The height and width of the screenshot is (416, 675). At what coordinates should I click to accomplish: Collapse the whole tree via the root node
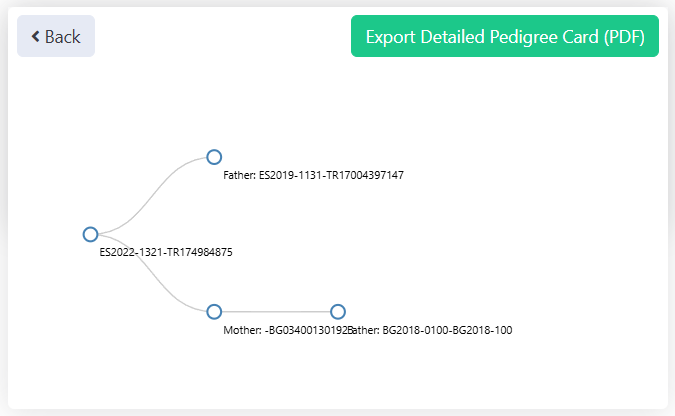(x=90, y=234)
